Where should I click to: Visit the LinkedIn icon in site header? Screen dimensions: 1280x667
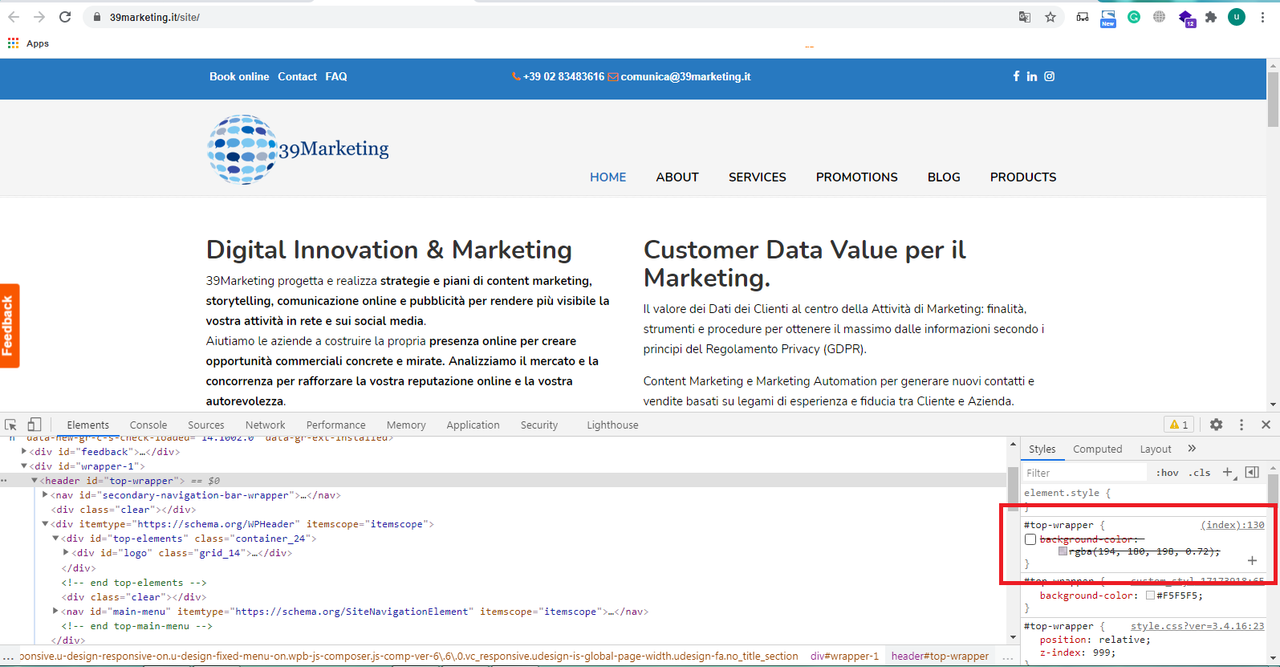tap(1032, 76)
